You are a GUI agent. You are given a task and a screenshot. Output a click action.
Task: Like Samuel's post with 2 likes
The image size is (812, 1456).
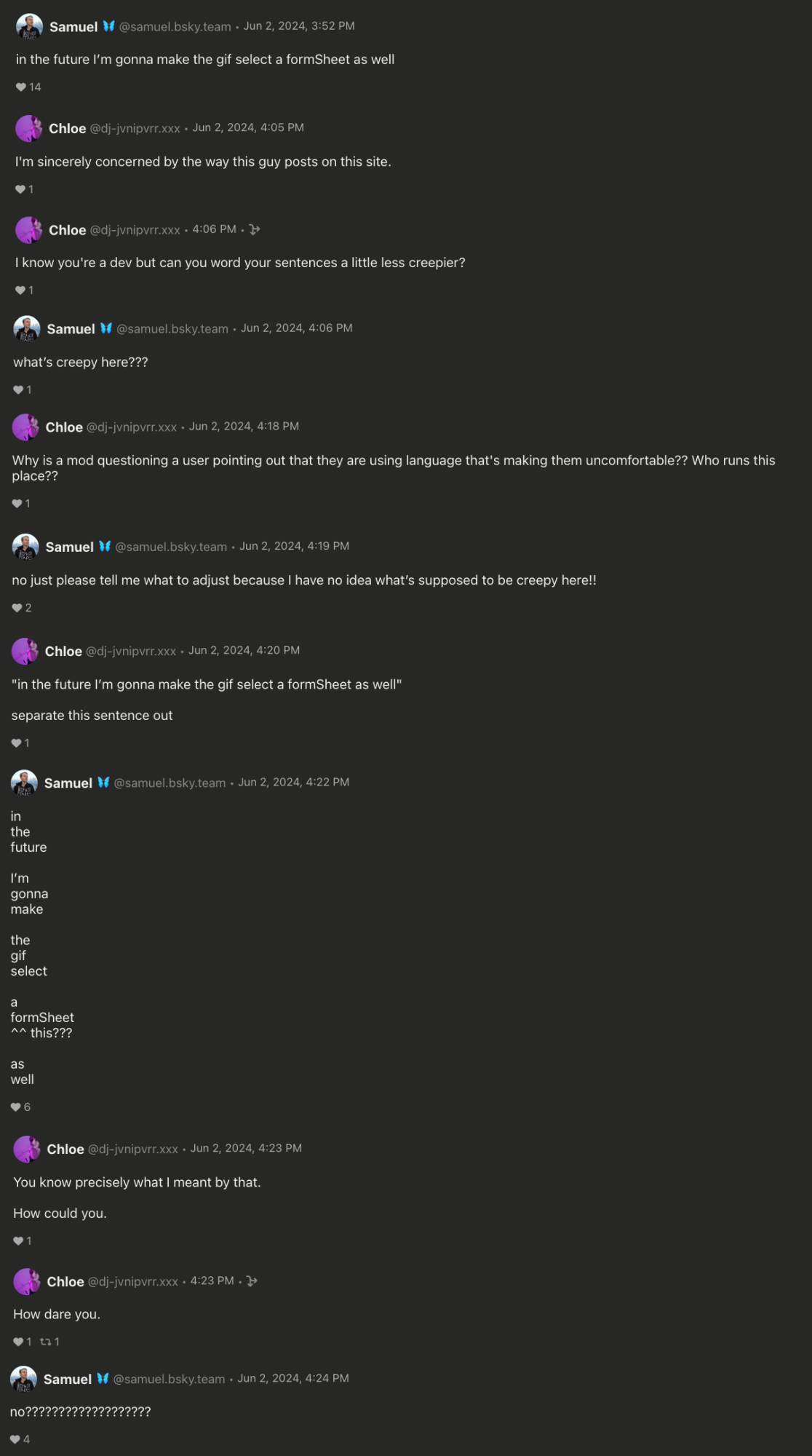click(x=17, y=608)
